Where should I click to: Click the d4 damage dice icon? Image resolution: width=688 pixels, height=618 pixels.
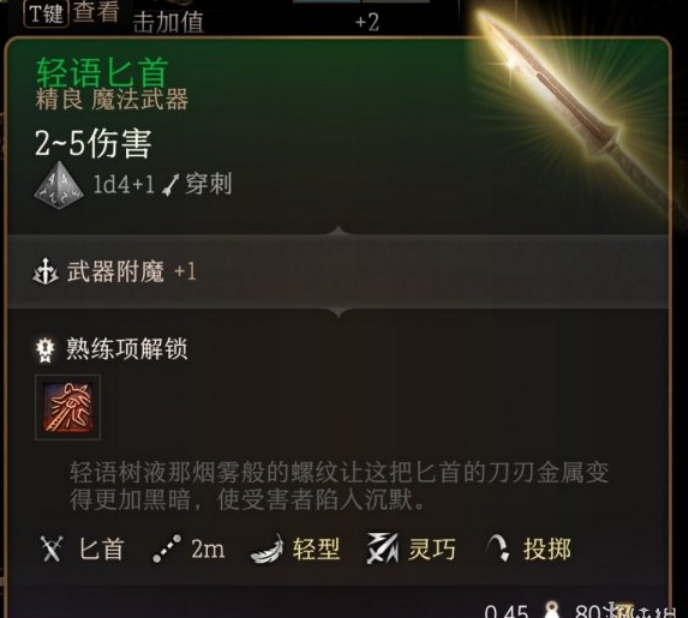pyautogui.click(x=59, y=185)
